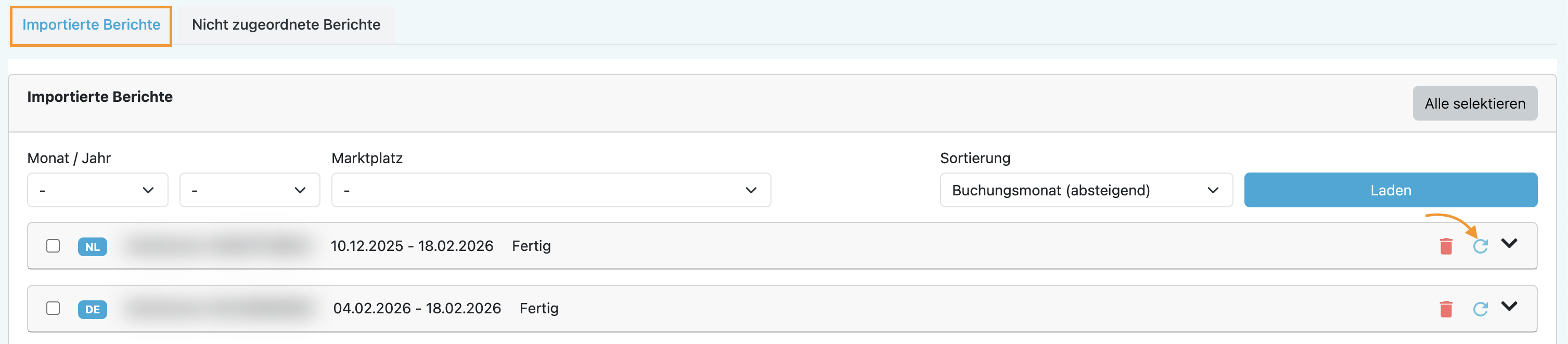Open the Marktplatz dropdown

[551, 190]
